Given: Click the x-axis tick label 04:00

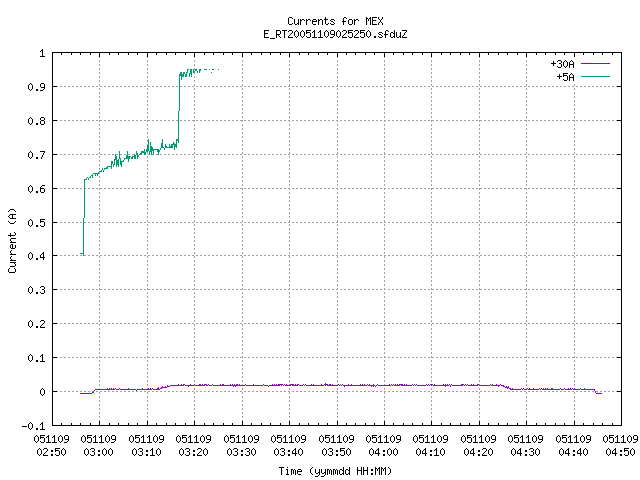Looking at the screenshot, I should point(384,452).
